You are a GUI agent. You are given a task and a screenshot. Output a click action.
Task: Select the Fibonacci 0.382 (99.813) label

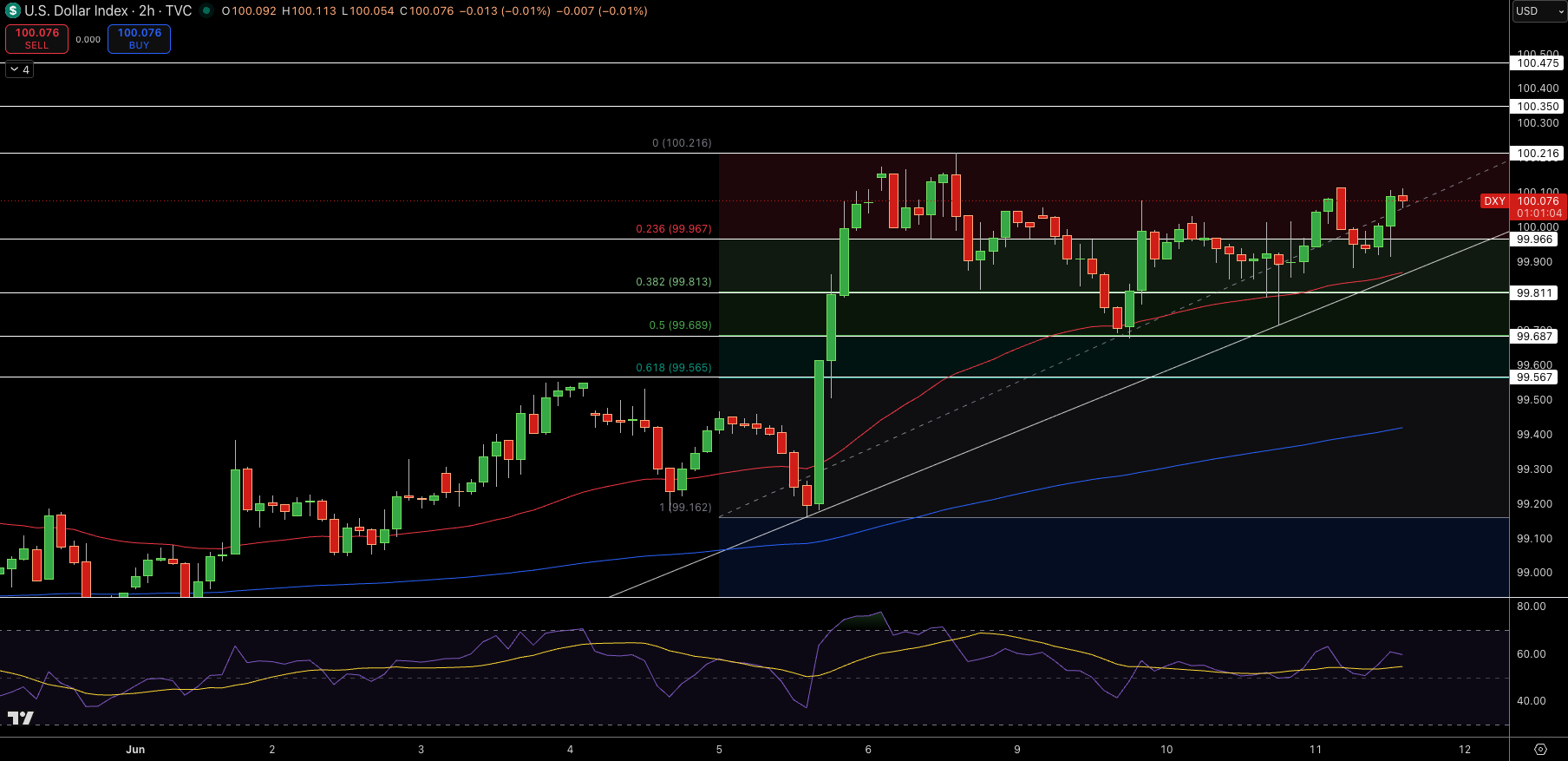click(x=674, y=282)
